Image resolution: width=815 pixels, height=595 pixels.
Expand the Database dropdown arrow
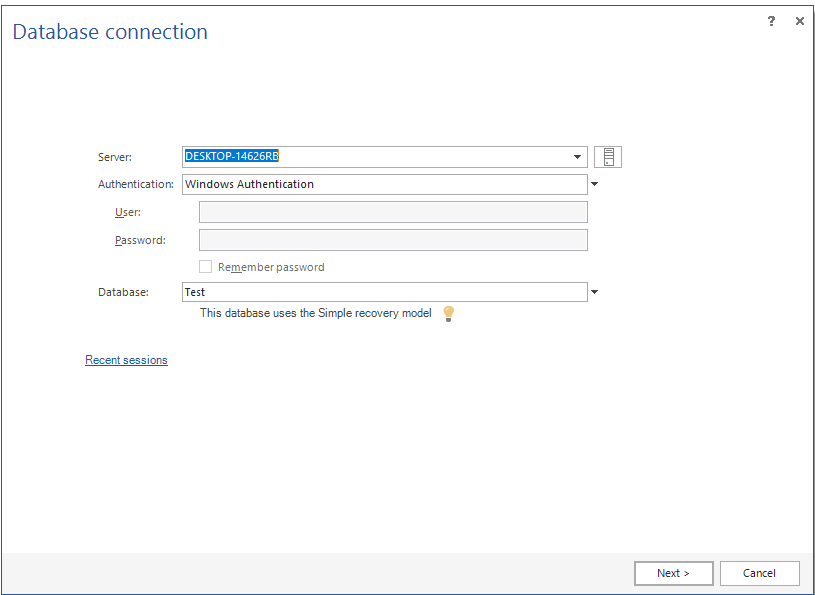[x=595, y=292]
